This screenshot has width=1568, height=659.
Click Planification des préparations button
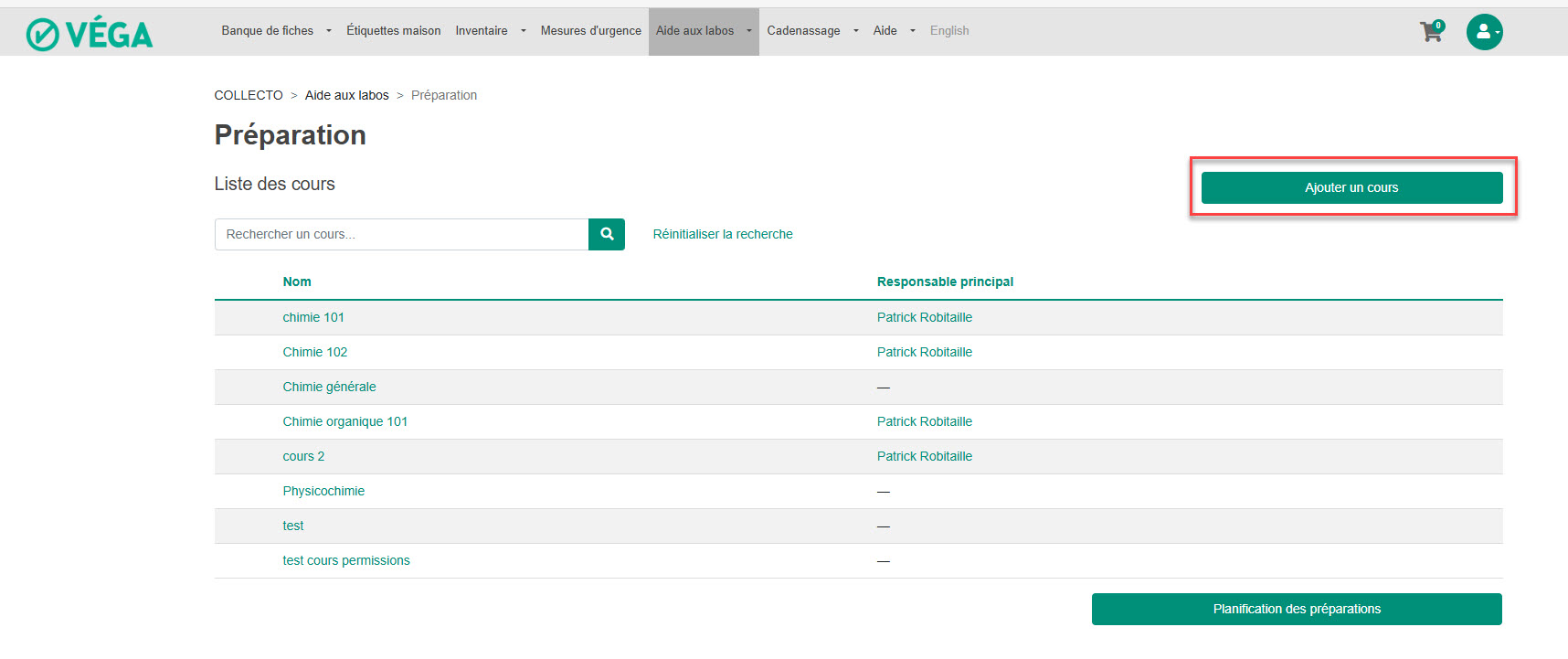point(1297,609)
